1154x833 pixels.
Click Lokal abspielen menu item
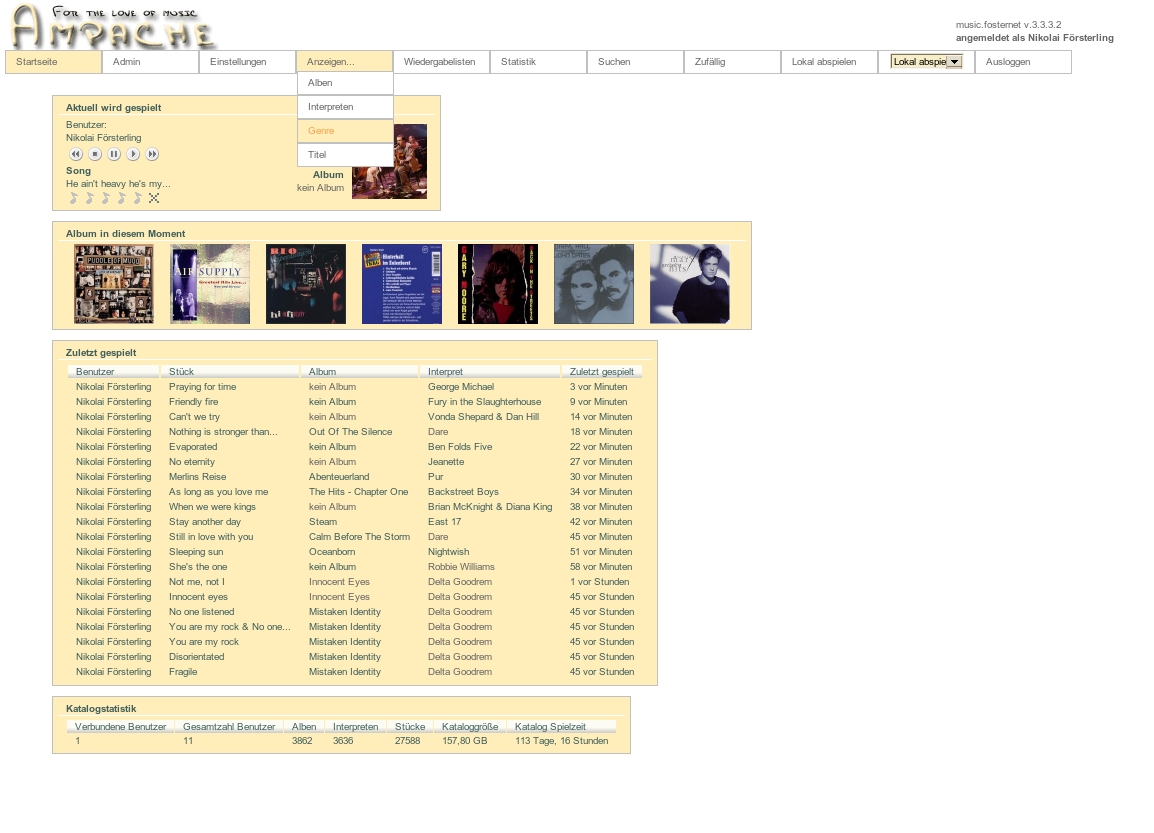coord(829,62)
